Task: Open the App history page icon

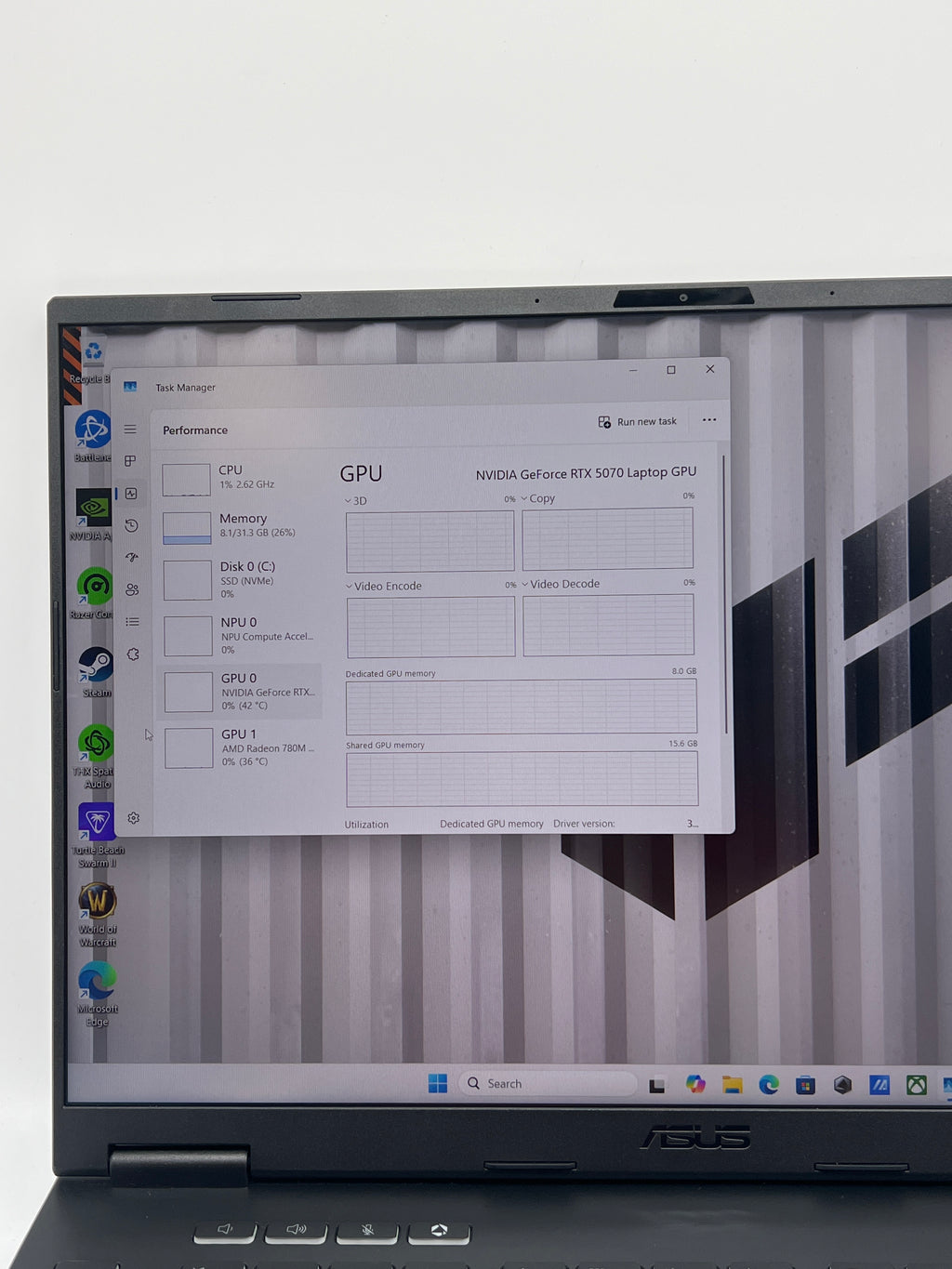Action: point(131,526)
